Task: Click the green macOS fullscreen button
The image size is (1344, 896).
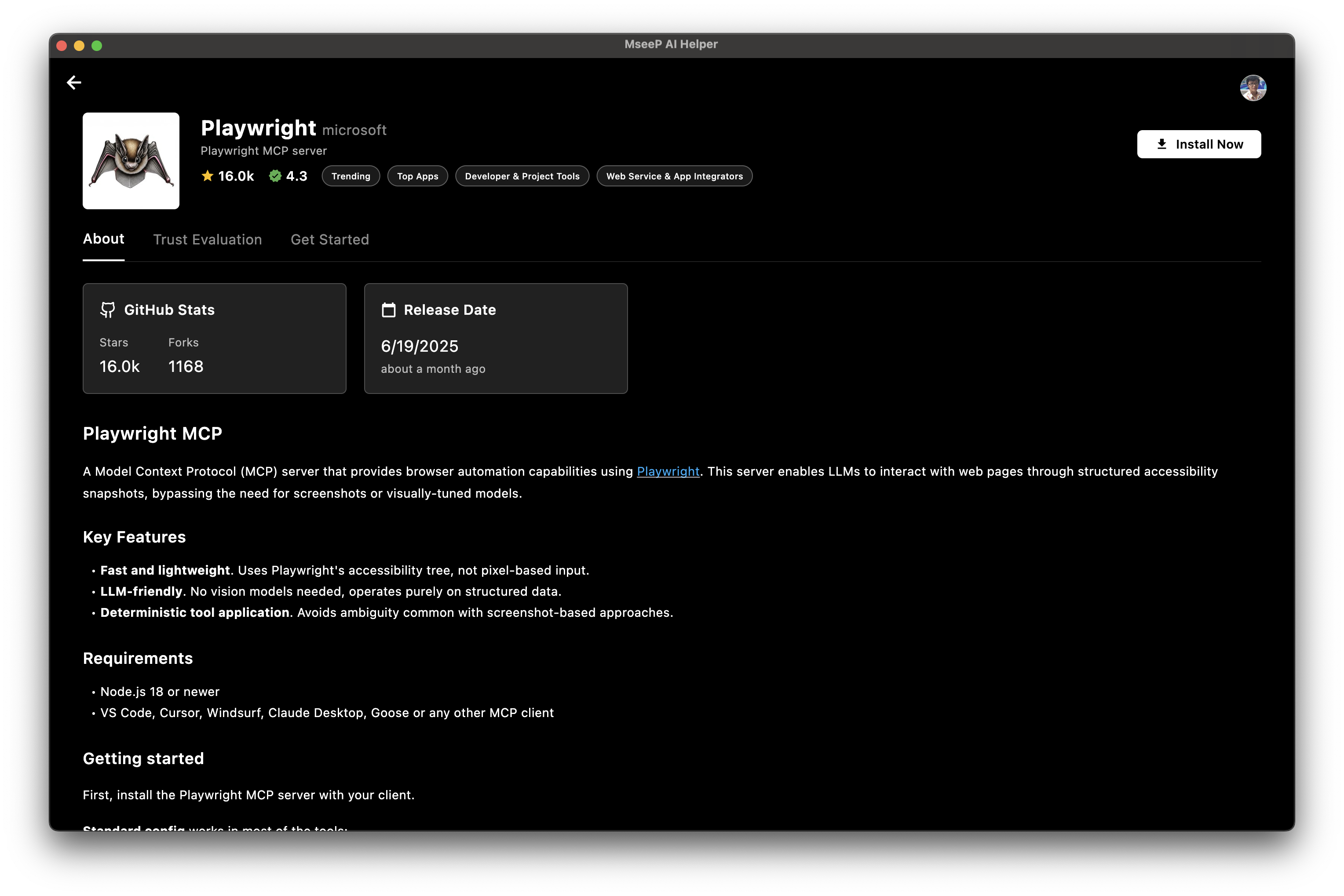Action: [97, 46]
